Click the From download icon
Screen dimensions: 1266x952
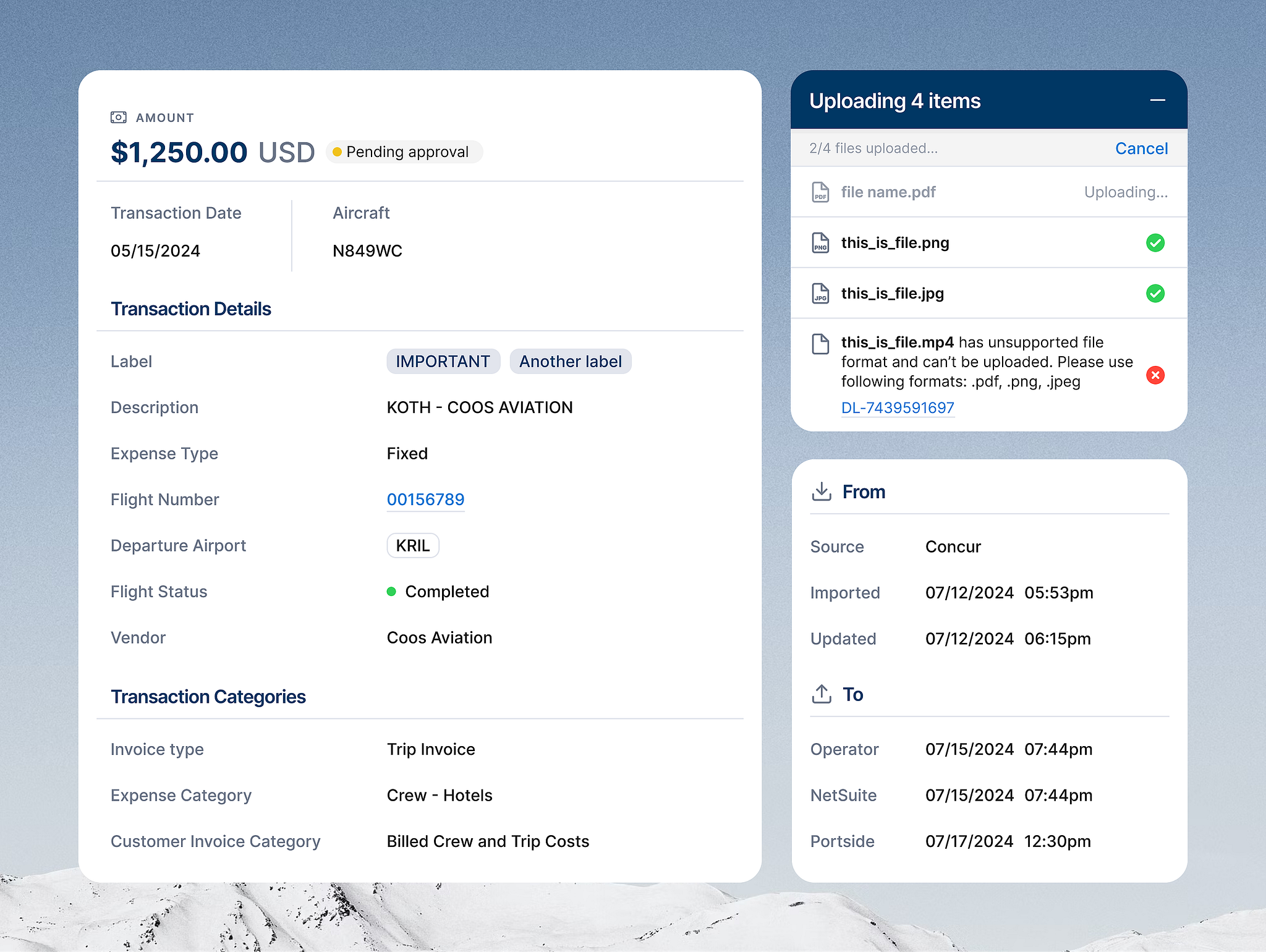822,491
